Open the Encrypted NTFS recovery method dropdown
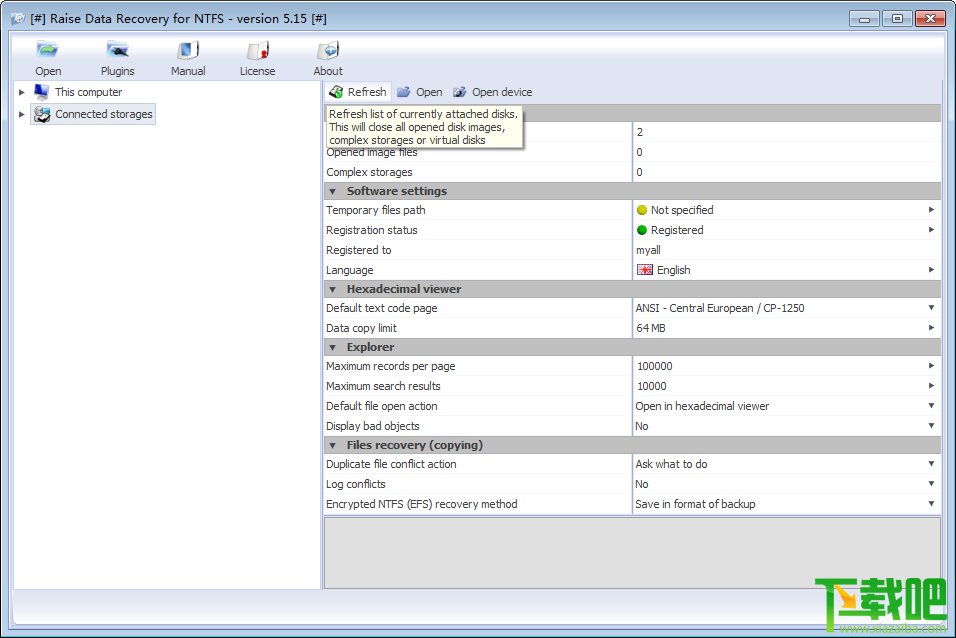 [931, 504]
